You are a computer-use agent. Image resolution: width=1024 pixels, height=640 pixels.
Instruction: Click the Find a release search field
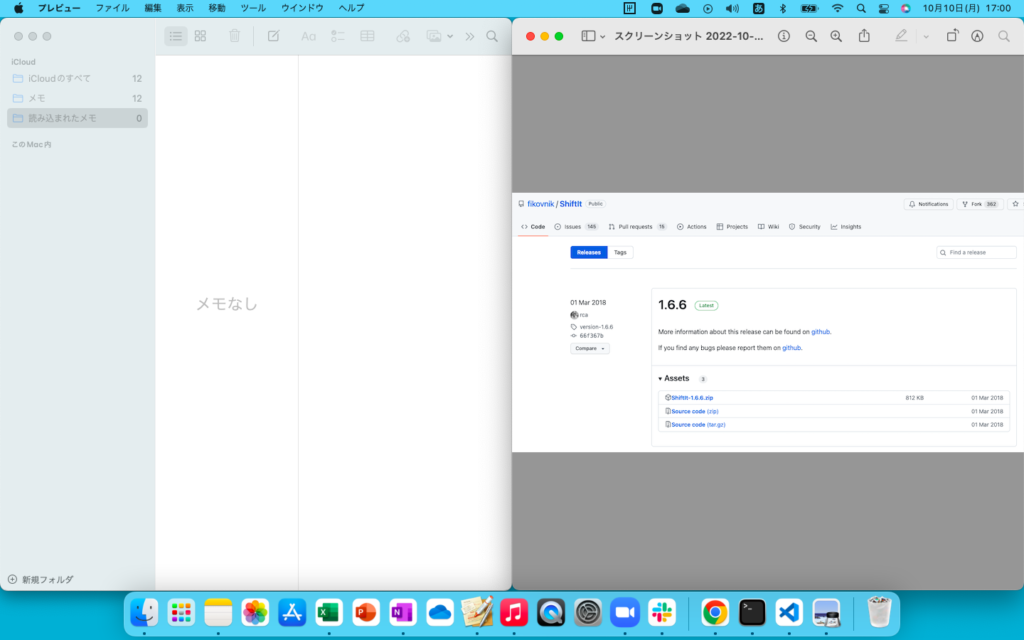(977, 252)
